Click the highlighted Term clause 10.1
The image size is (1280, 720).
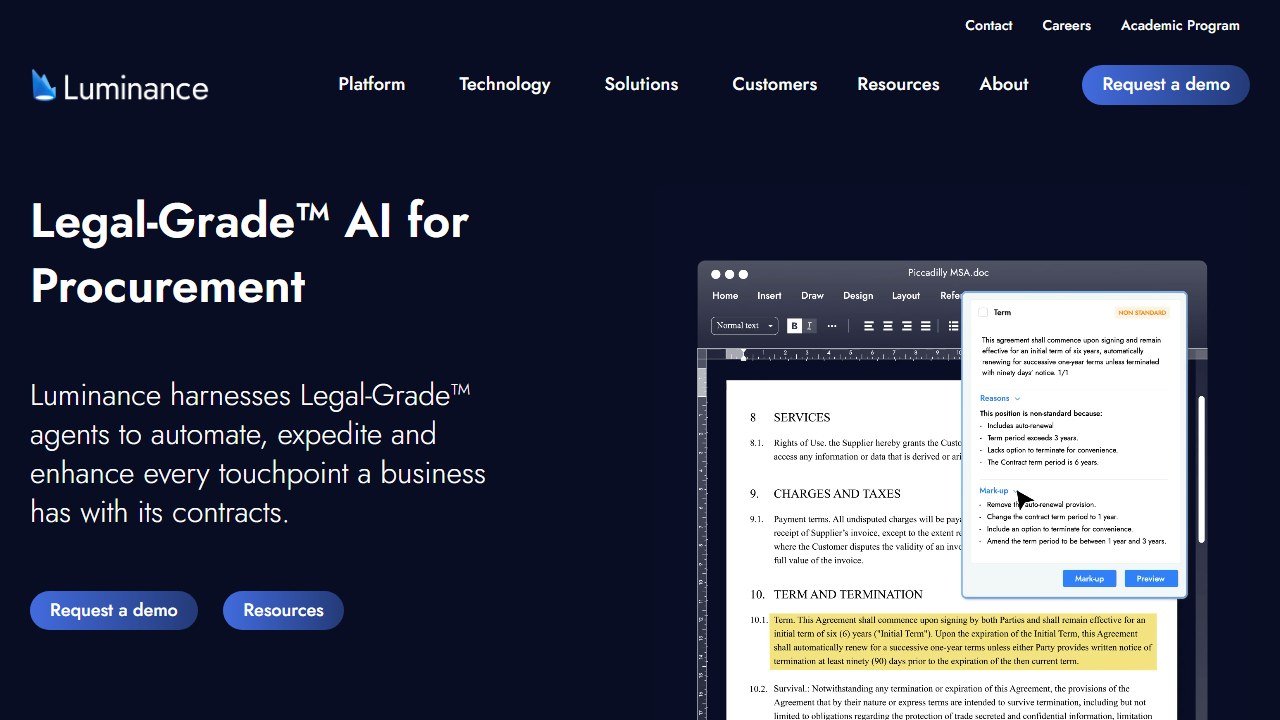(x=963, y=641)
